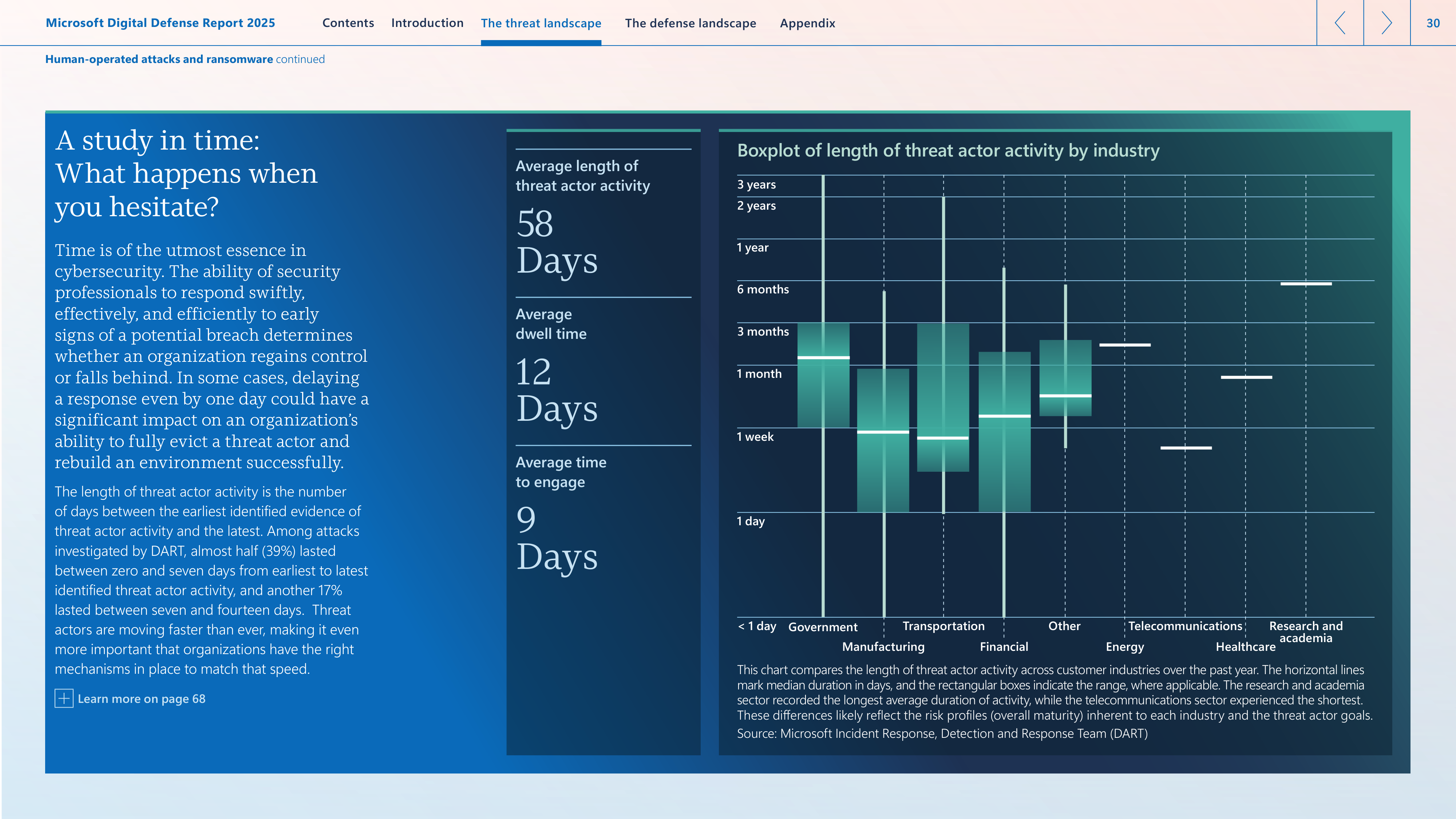Click the Government axis label
Image resolution: width=1456 pixels, height=819 pixels.
point(823,627)
